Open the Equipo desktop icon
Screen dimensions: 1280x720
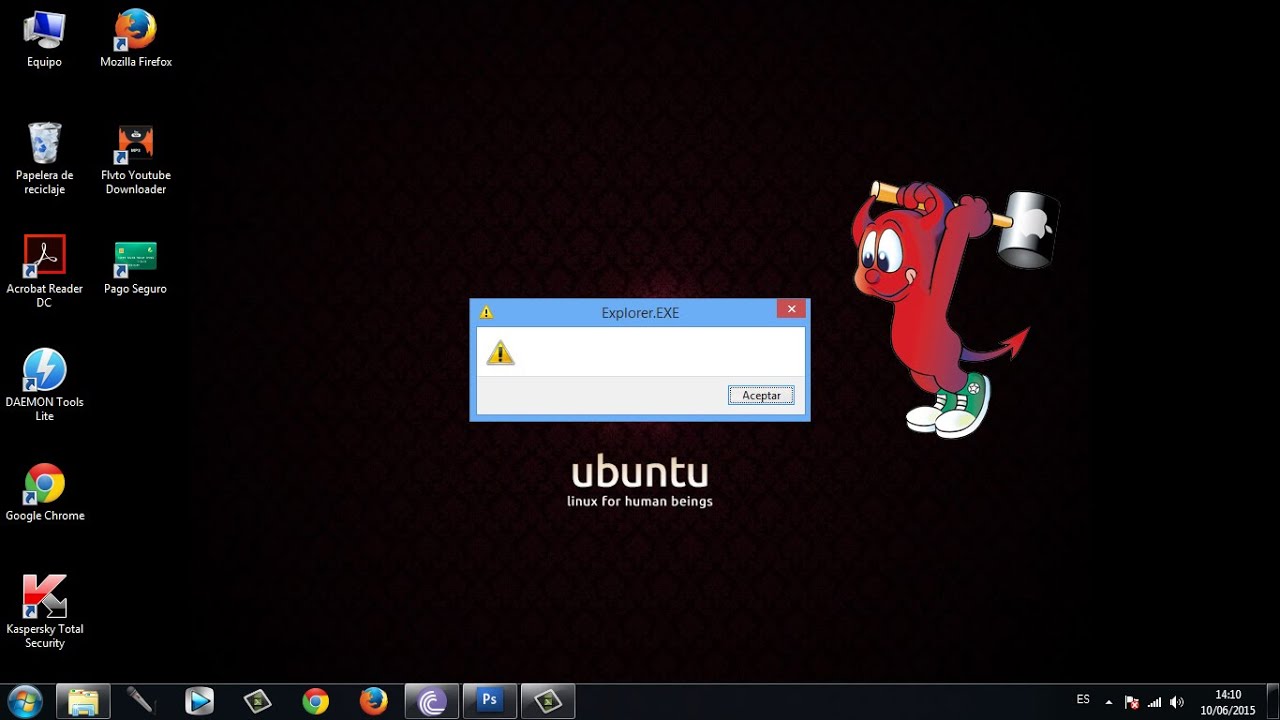(44, 39)
